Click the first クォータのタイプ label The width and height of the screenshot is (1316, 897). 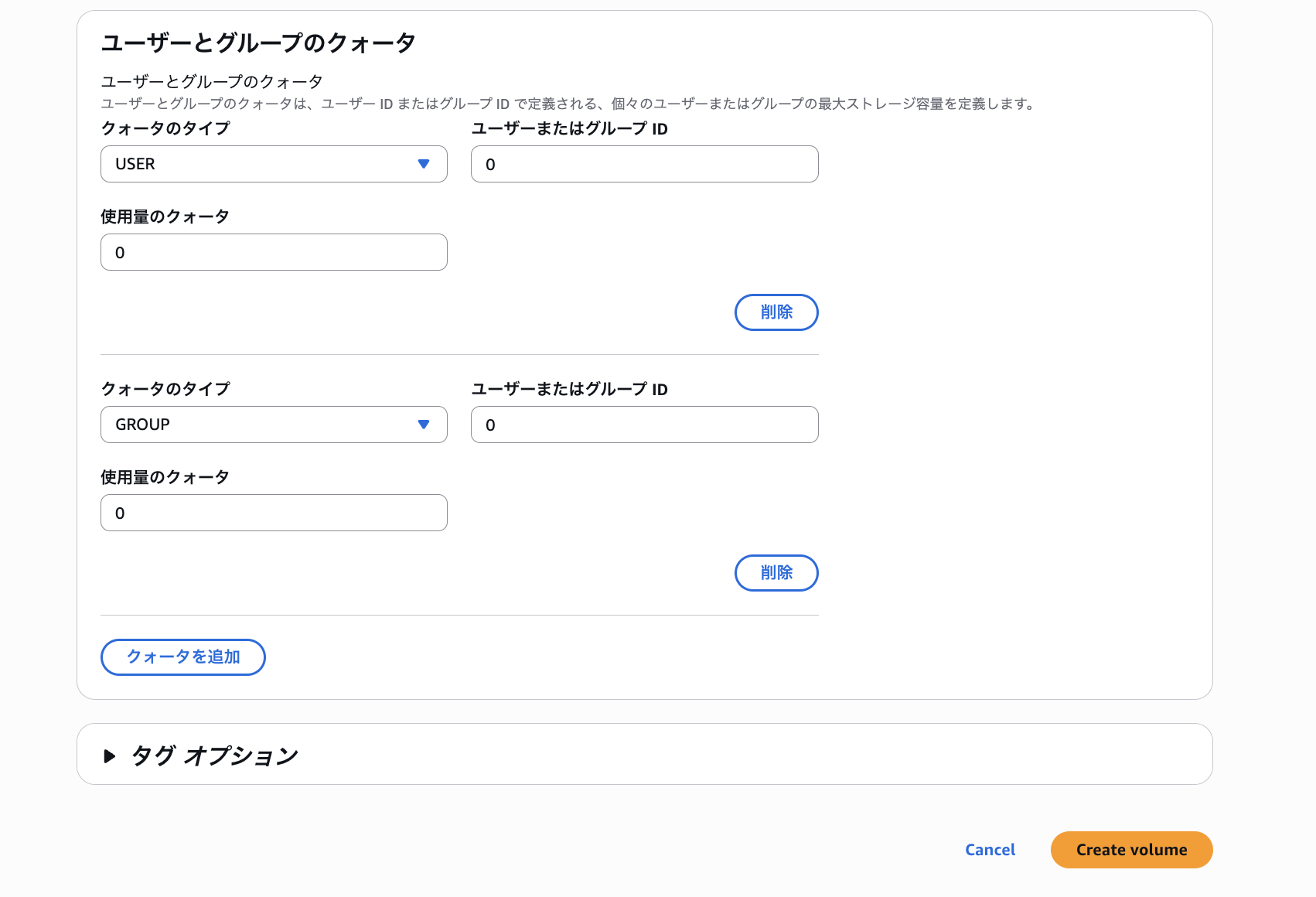(x=165, y=128)
